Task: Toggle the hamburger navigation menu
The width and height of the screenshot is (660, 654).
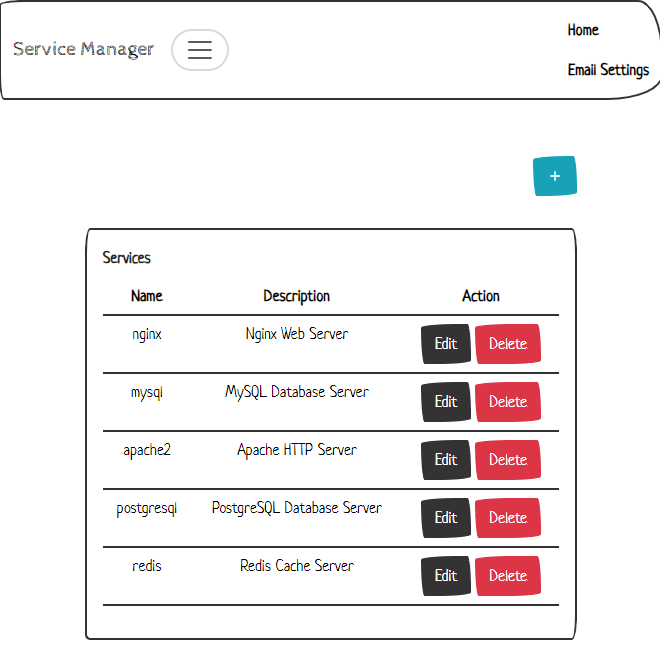Action: [x=200, y=50]
